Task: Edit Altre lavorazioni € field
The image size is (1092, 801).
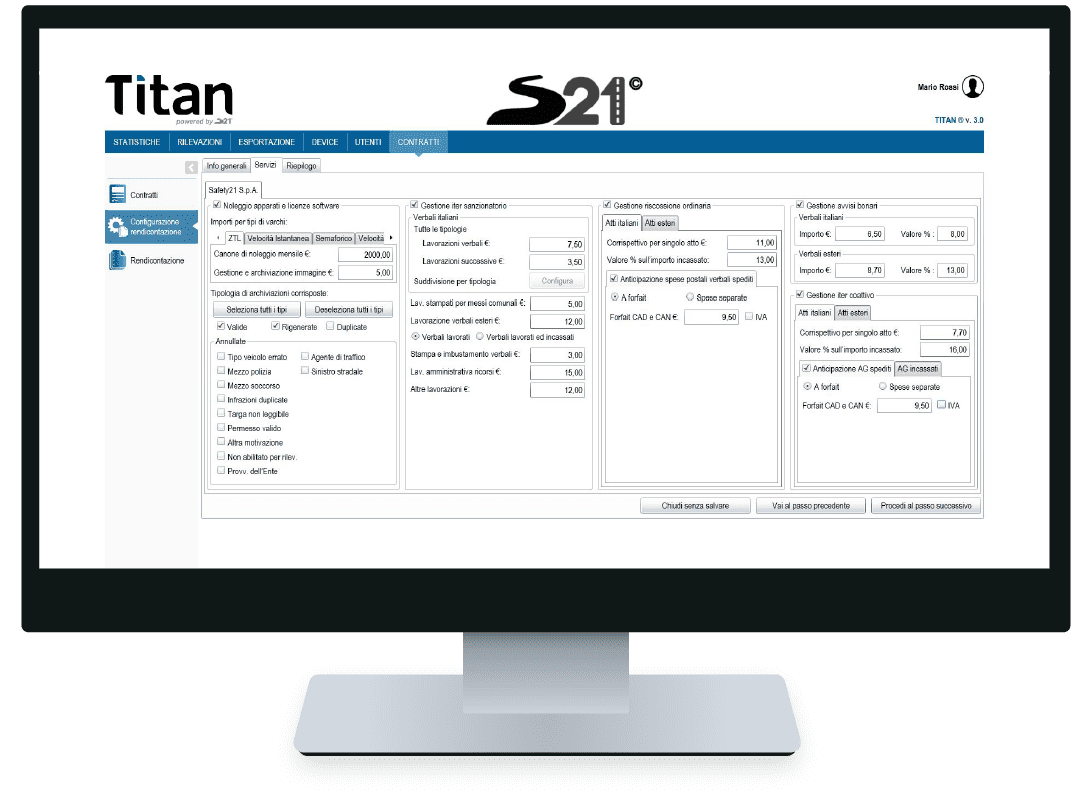Action: 557,390
